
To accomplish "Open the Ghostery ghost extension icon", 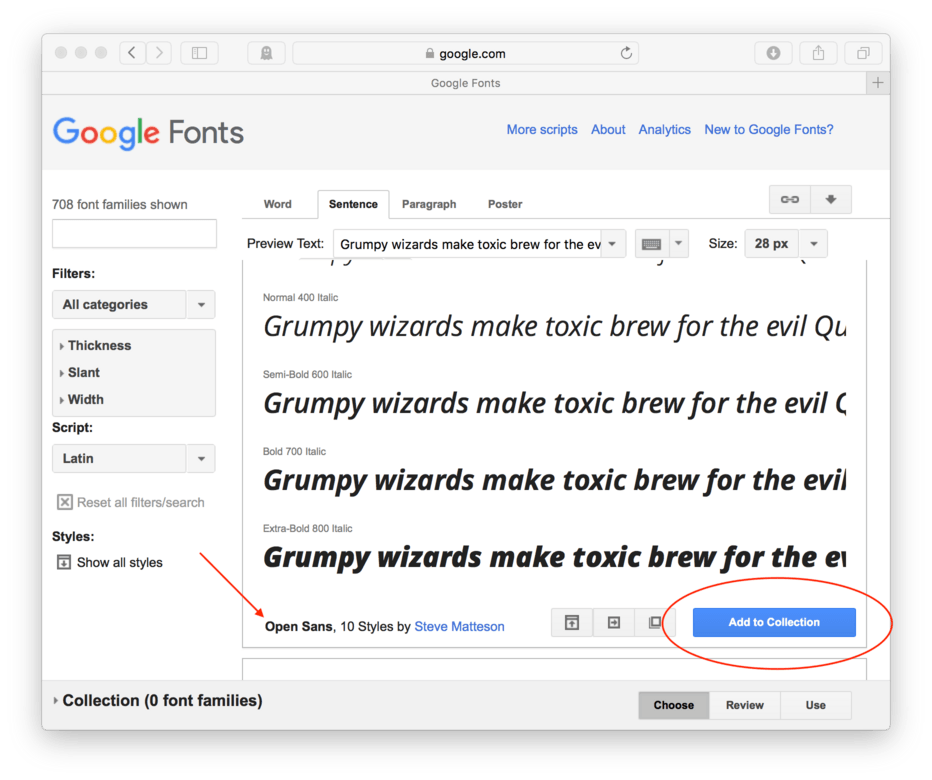I will [x=266, y=53].
